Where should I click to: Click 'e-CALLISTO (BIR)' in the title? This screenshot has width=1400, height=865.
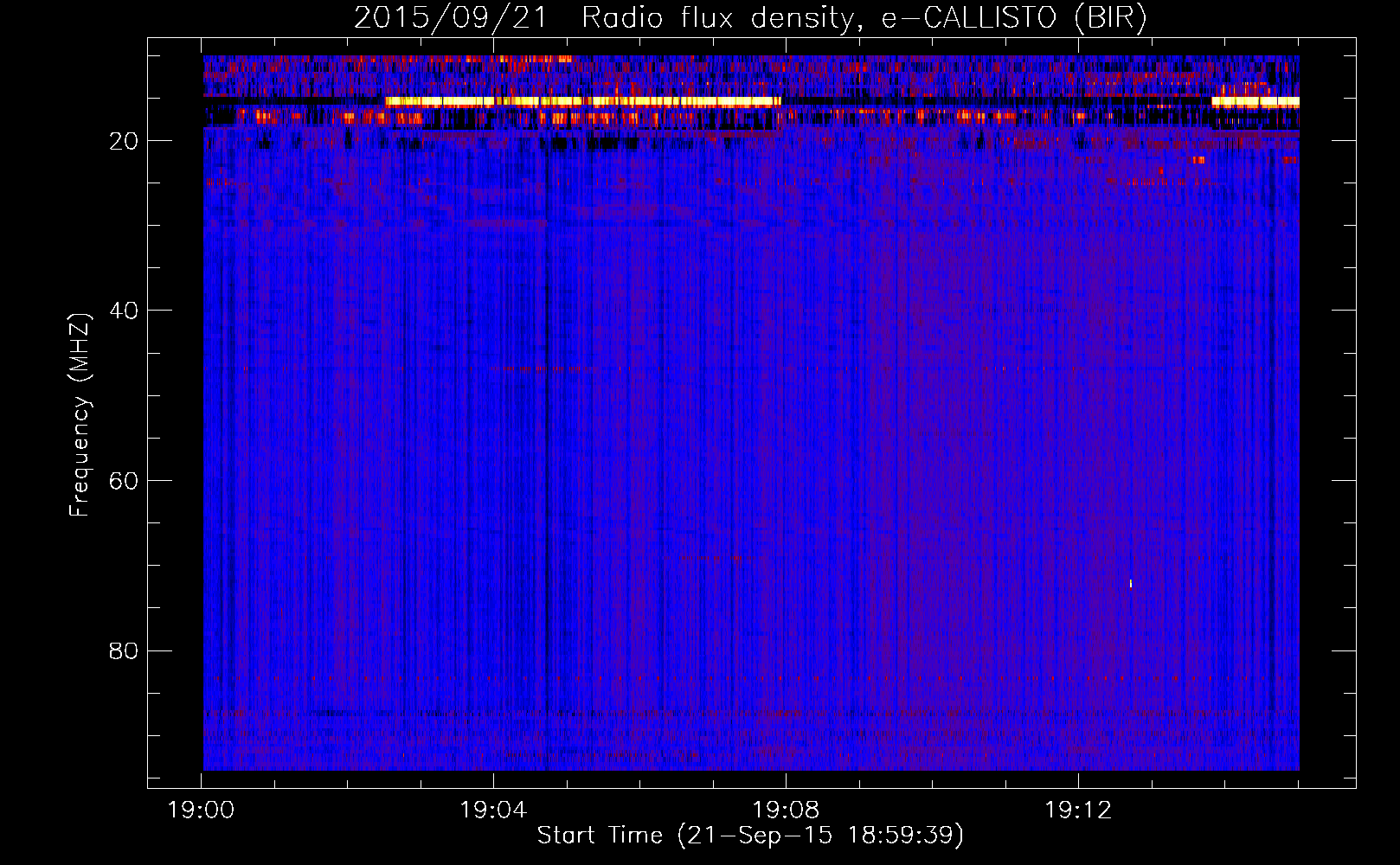pyautogui.click(x=1014, y=18)
